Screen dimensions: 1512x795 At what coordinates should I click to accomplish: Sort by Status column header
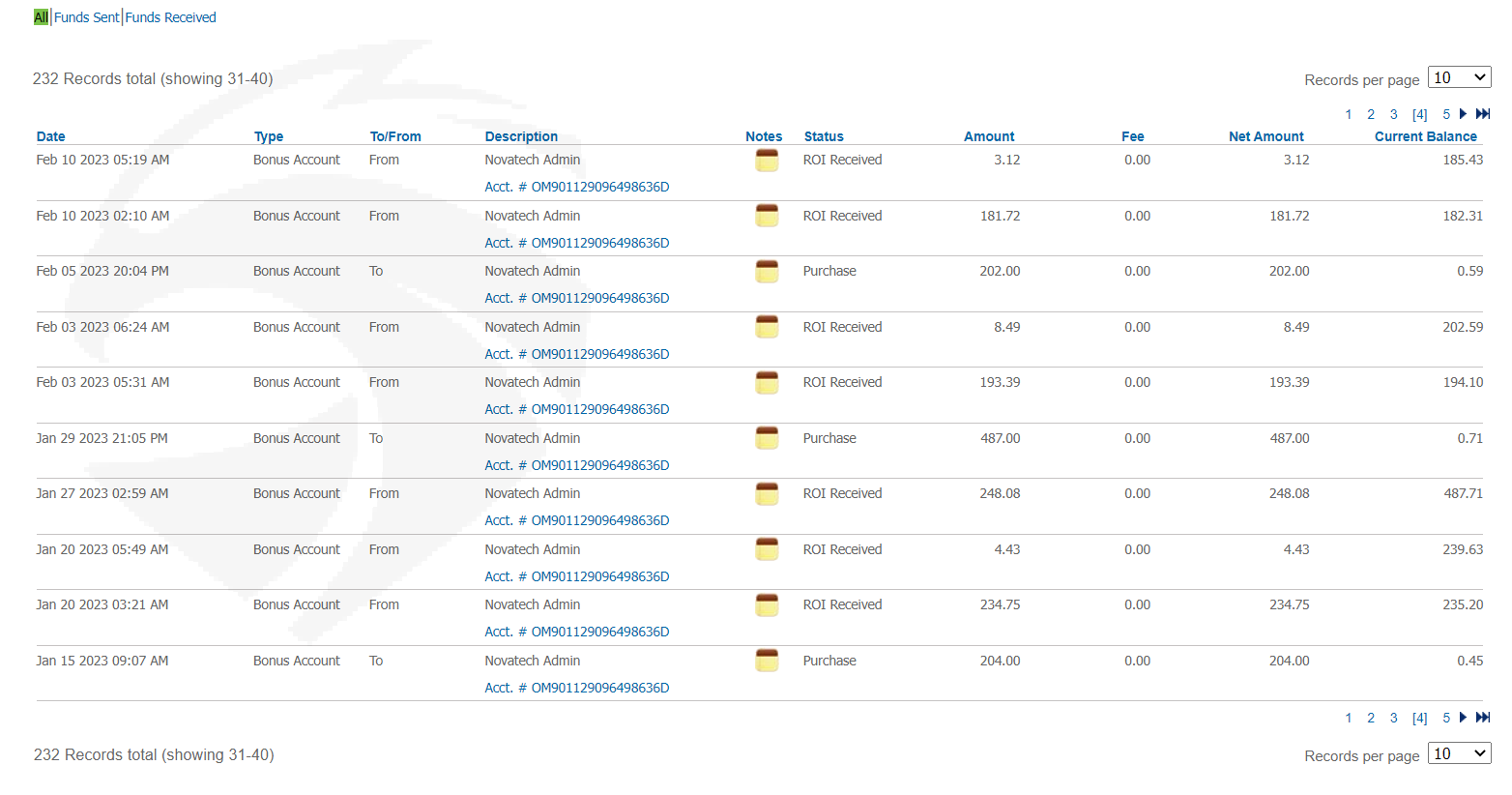tap(824, 136)
